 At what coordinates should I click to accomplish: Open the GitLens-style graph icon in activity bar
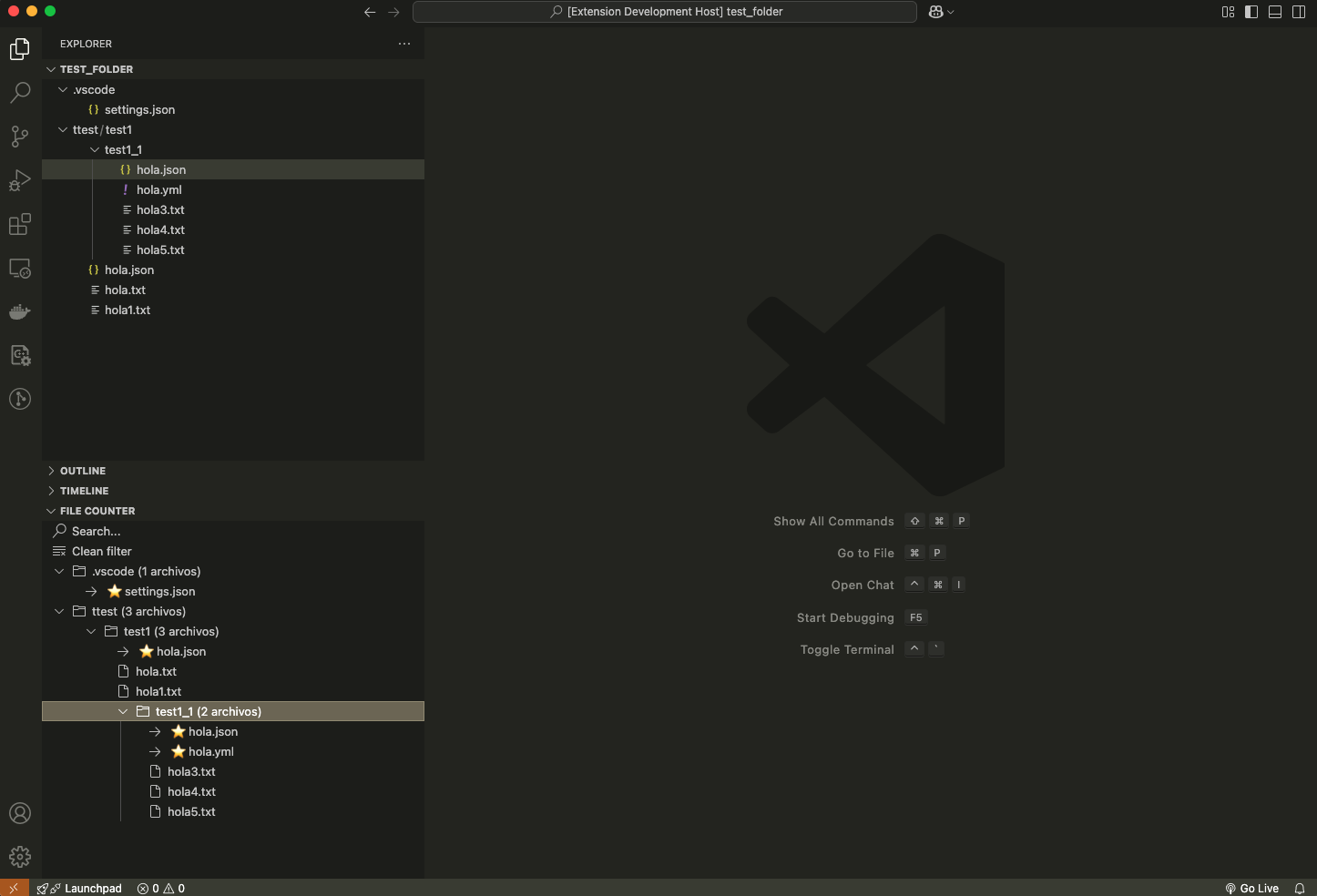tap(20, 399)
